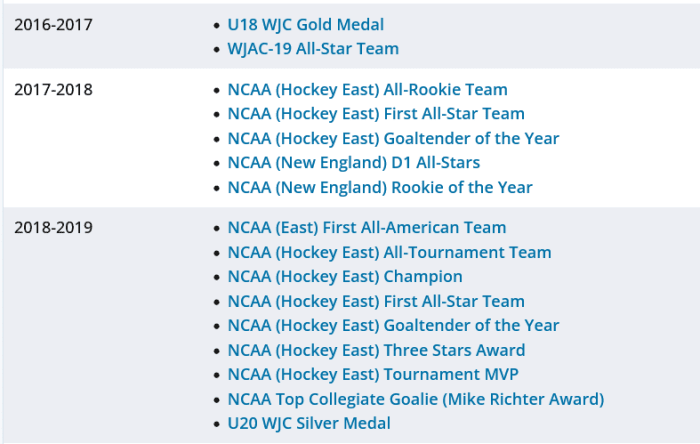Open 2018-2019 NCAA (Hockey East) Goaltender of the Year
This screenshot has height=444, width=700.
click(393, 326)
